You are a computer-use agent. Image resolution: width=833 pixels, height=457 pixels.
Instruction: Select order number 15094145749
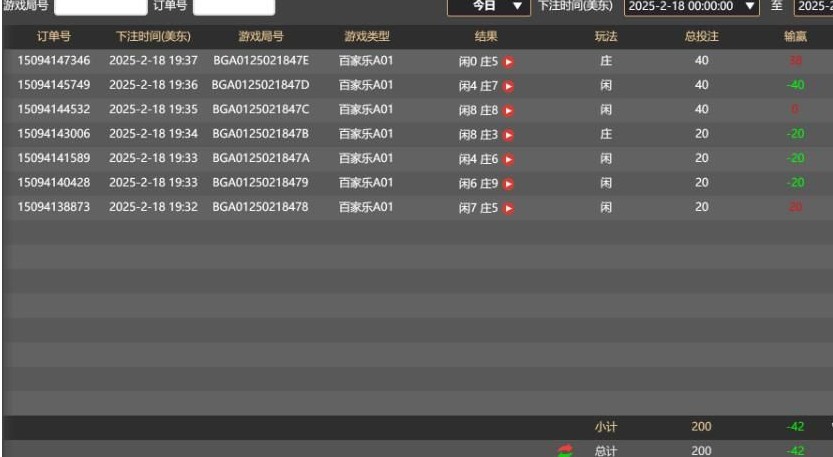tap(54, 85)
